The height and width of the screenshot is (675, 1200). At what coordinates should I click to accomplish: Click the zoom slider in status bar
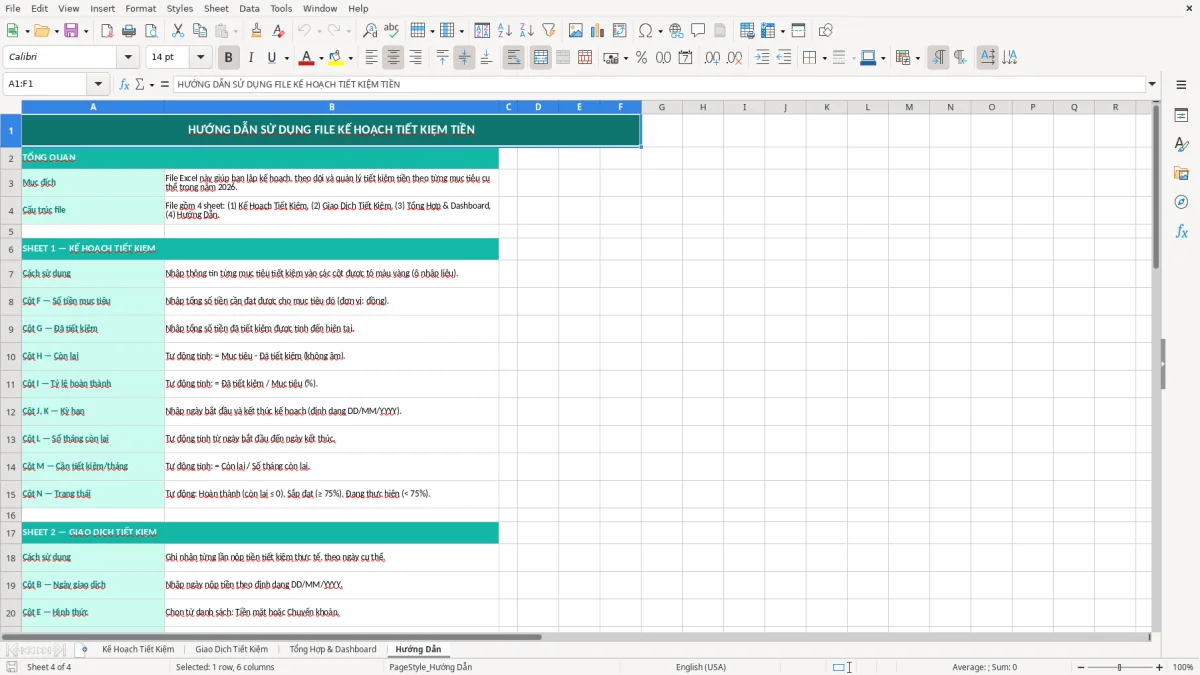click(x=1119, y=667)
